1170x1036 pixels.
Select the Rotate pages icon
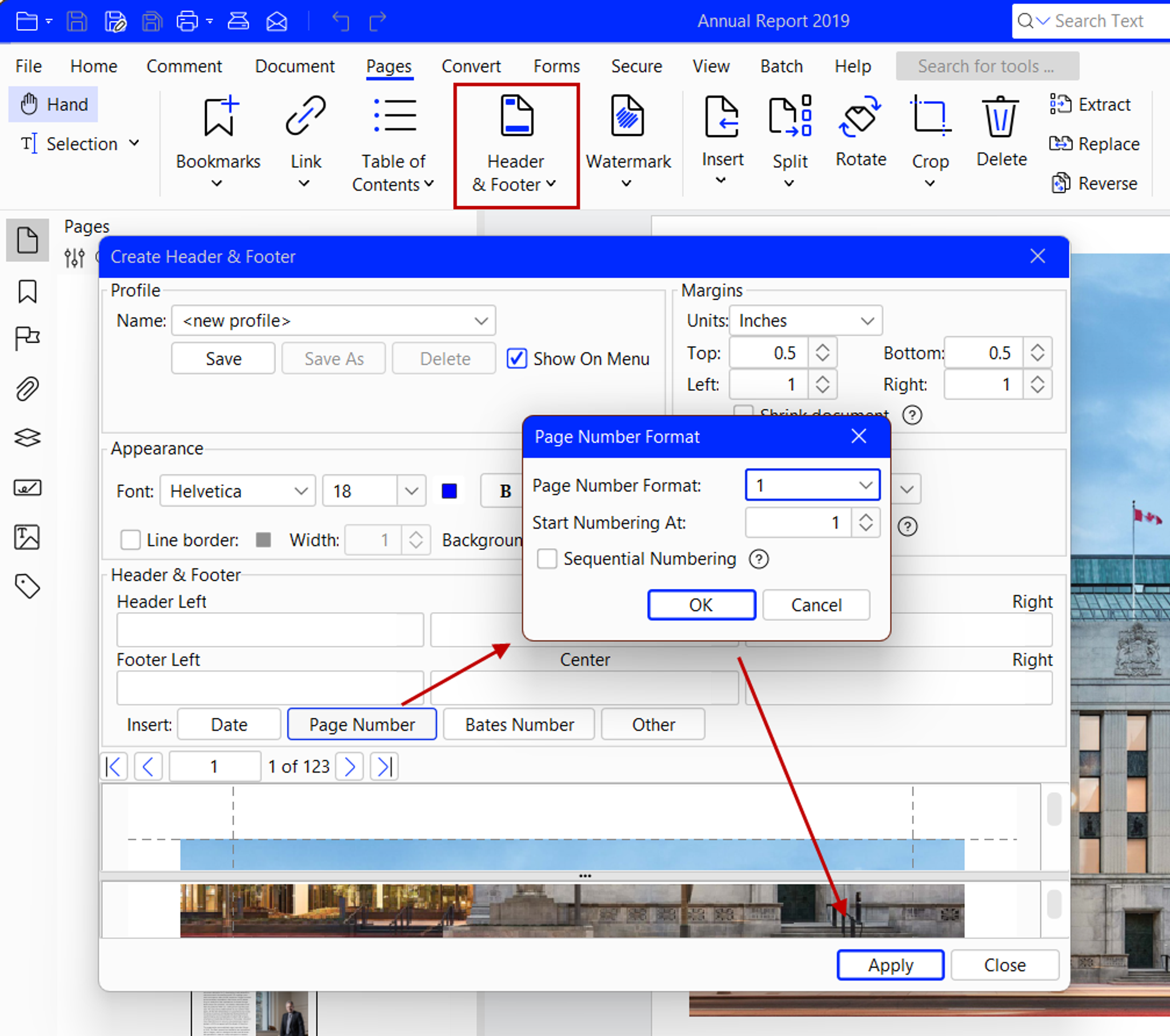[860, 117]
